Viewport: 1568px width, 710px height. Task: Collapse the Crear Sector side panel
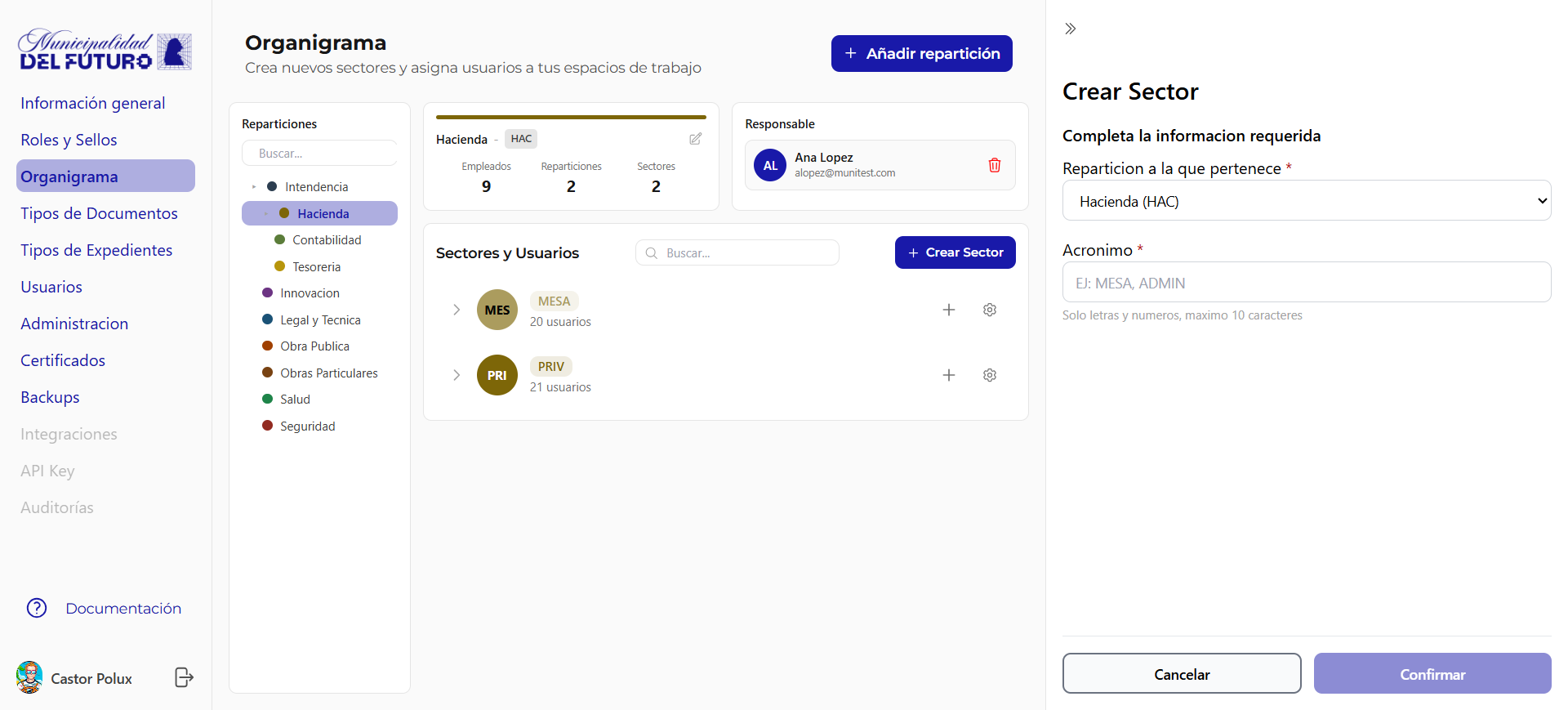[1070, 29]
